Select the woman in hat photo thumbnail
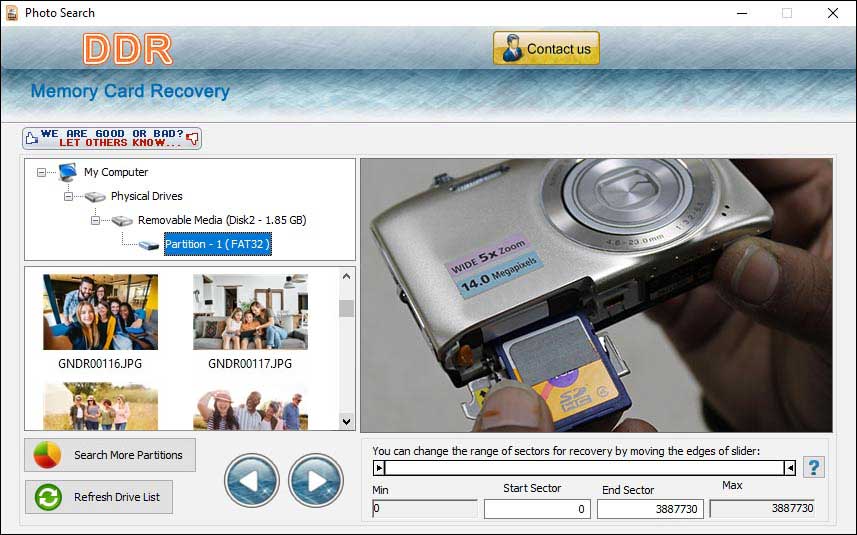 (x=250, y=406)
